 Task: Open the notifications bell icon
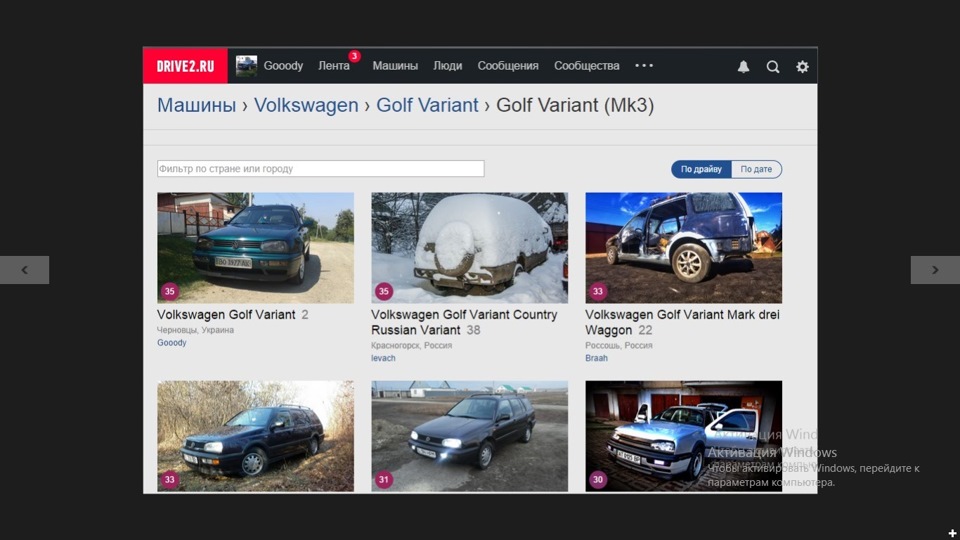(x=743, y=66)
